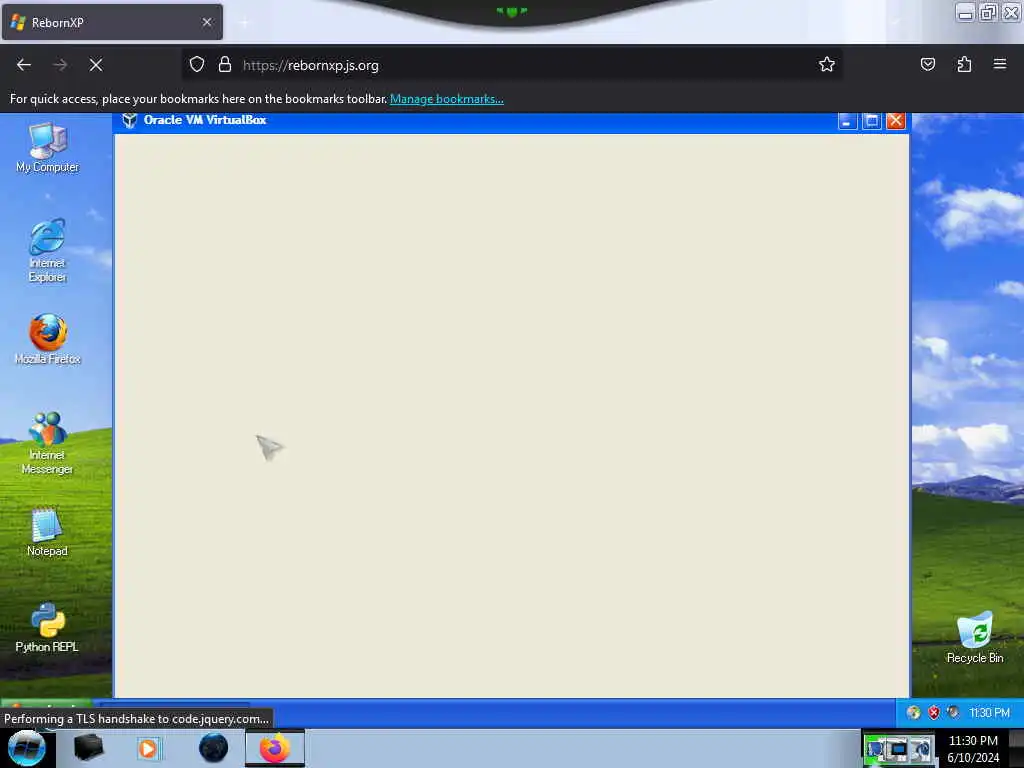Open the tracking protection shield
1024x768 pixels.
point(197,65)
